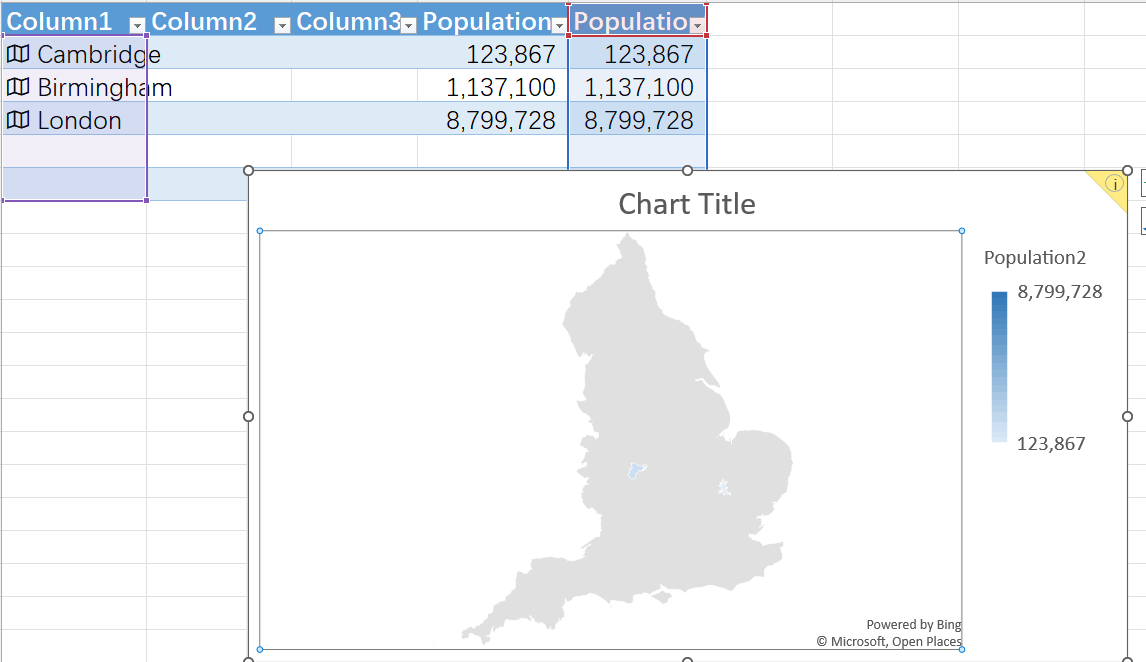Open the Population2 column filter dropdown
Screen dimensions: 1146x662
pos(697,26)
